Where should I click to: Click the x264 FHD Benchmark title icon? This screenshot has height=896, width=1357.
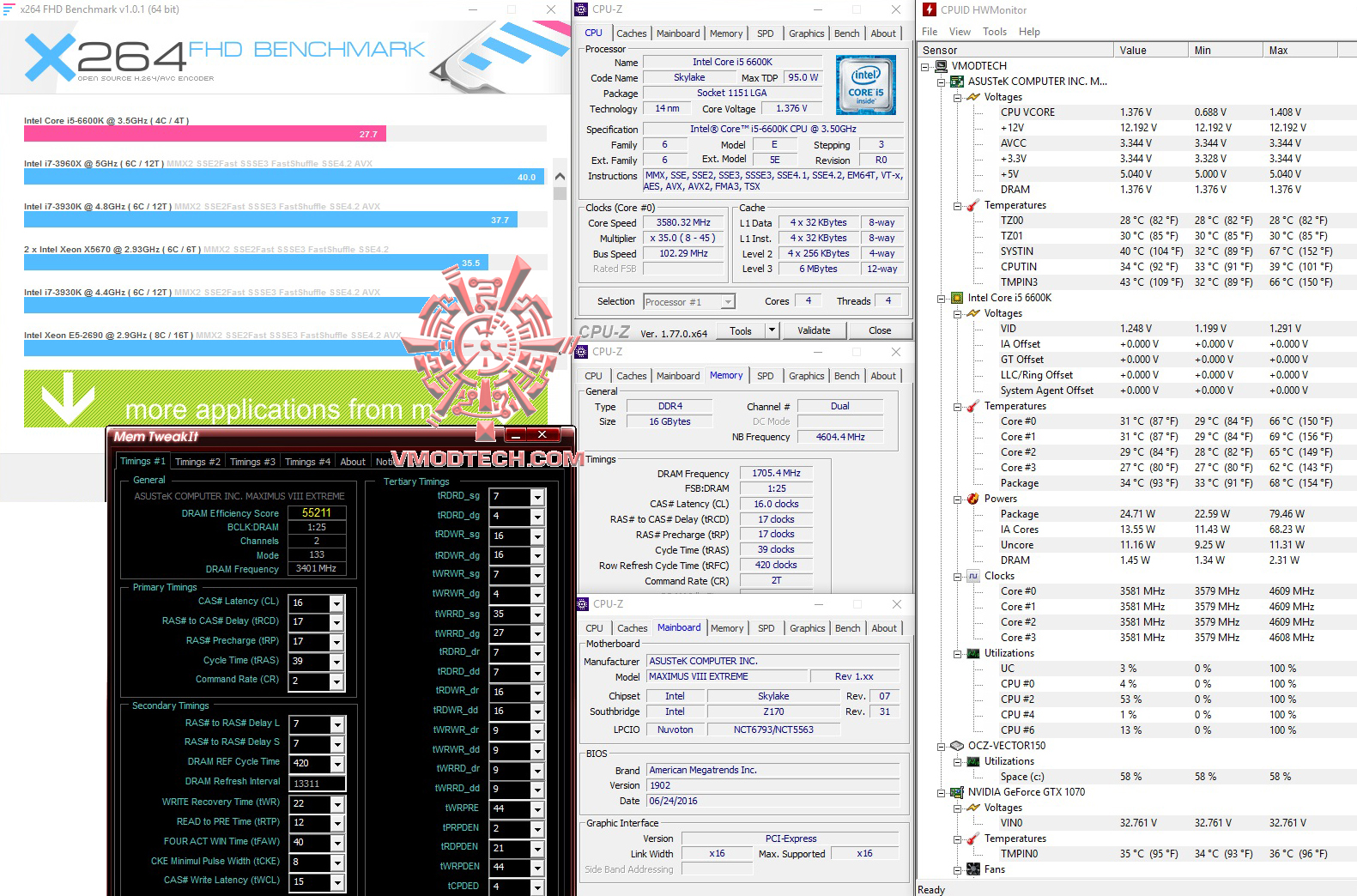coord(9,9)
